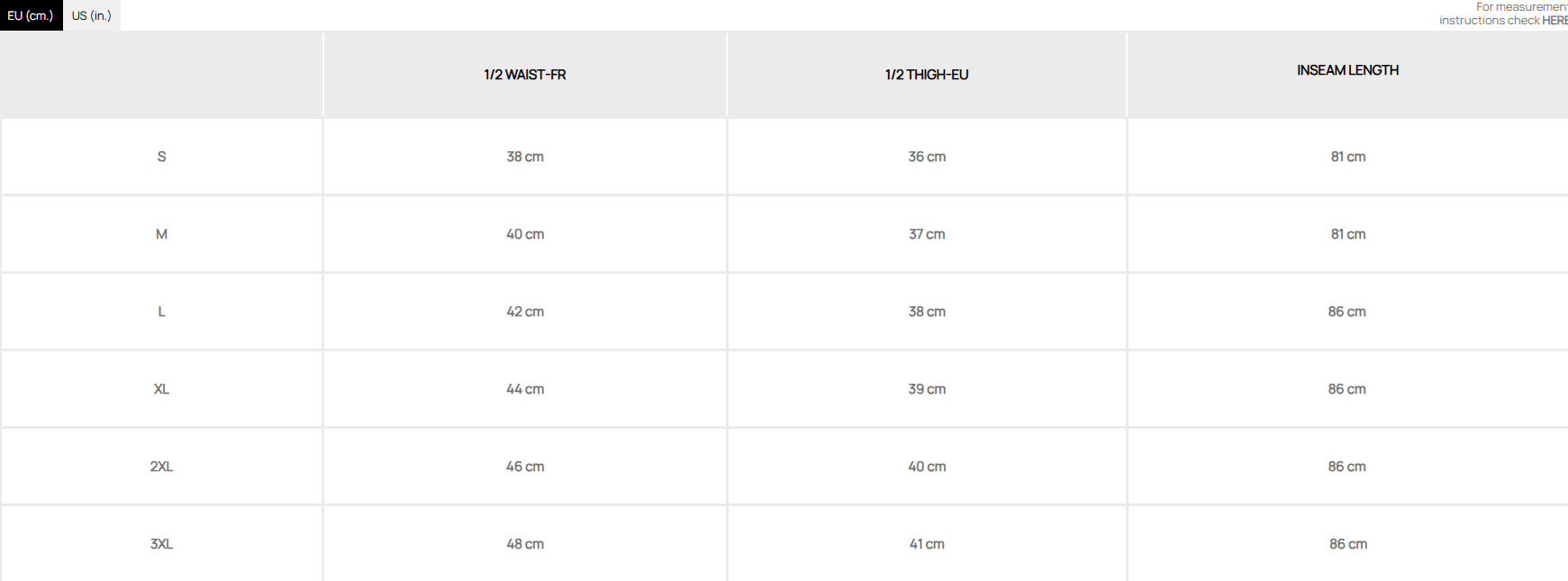Select the 3XL size row label
This screenshot has height=581, width=1568.
(162, 544)
